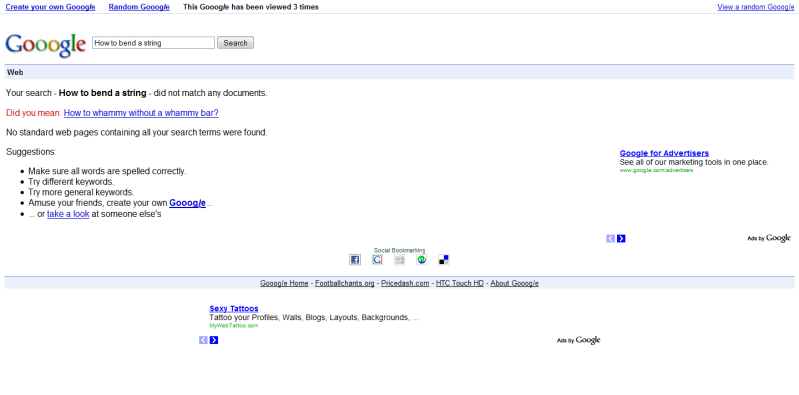Show previous ad in right sidebar
Viewport: 799px width, 395px height.
pos(610,239)
